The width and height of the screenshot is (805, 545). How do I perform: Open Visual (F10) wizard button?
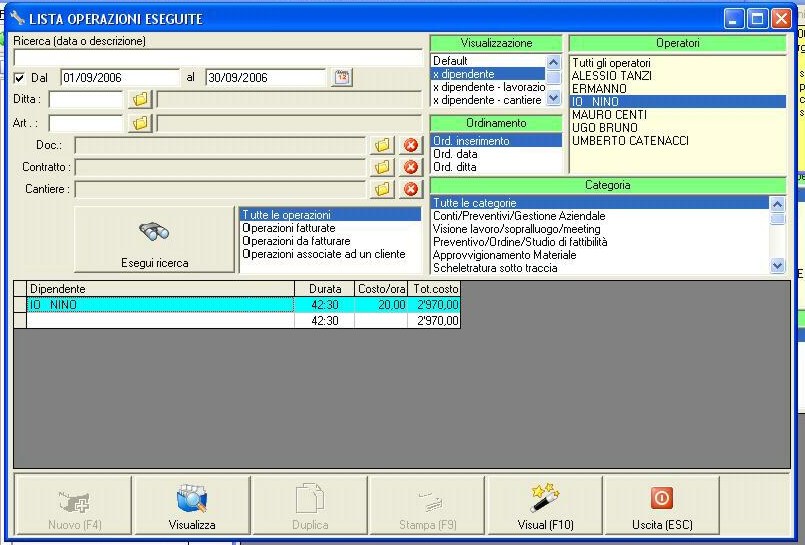pos(544,505)
